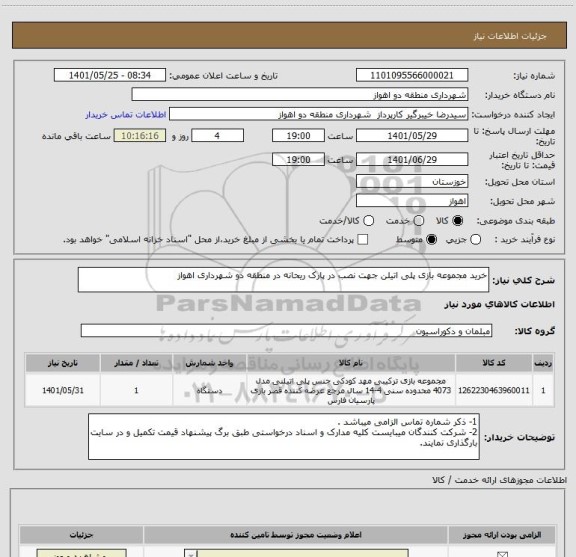Click the price validity date 1401/06/29
This screenshot has width=576, height=557.
pyautogui.click(x=412, y=159)
